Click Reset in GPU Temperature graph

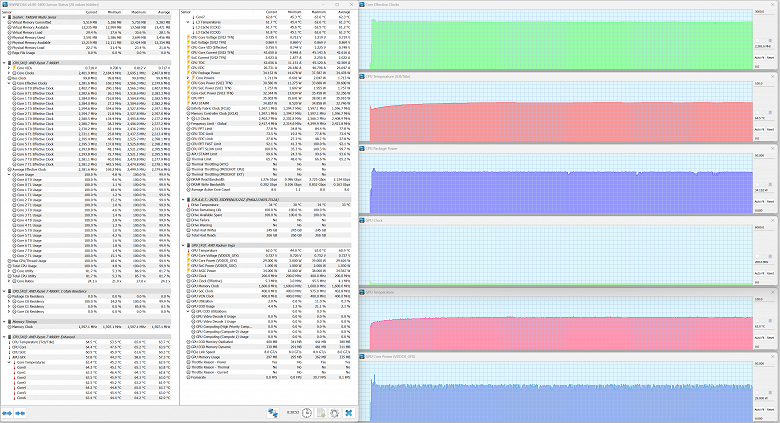(x=770, y=337)
